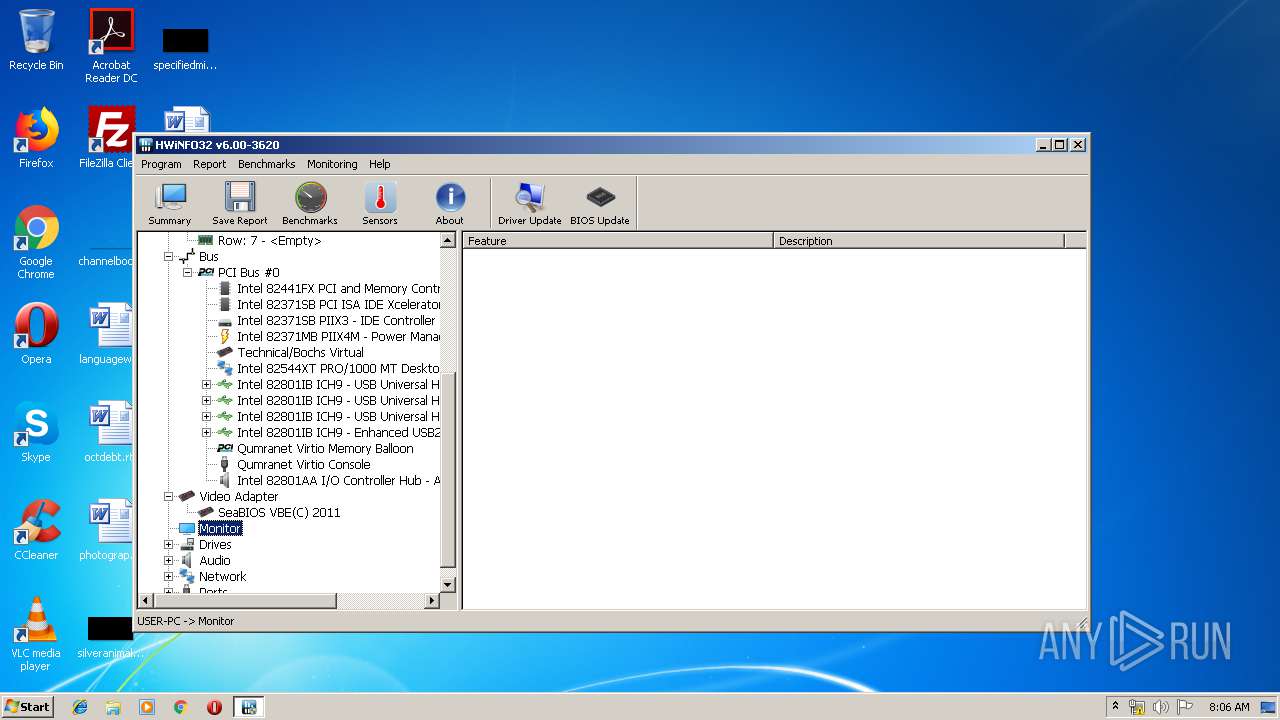Select Qumranet Virtio Console

tap(303, 465)
